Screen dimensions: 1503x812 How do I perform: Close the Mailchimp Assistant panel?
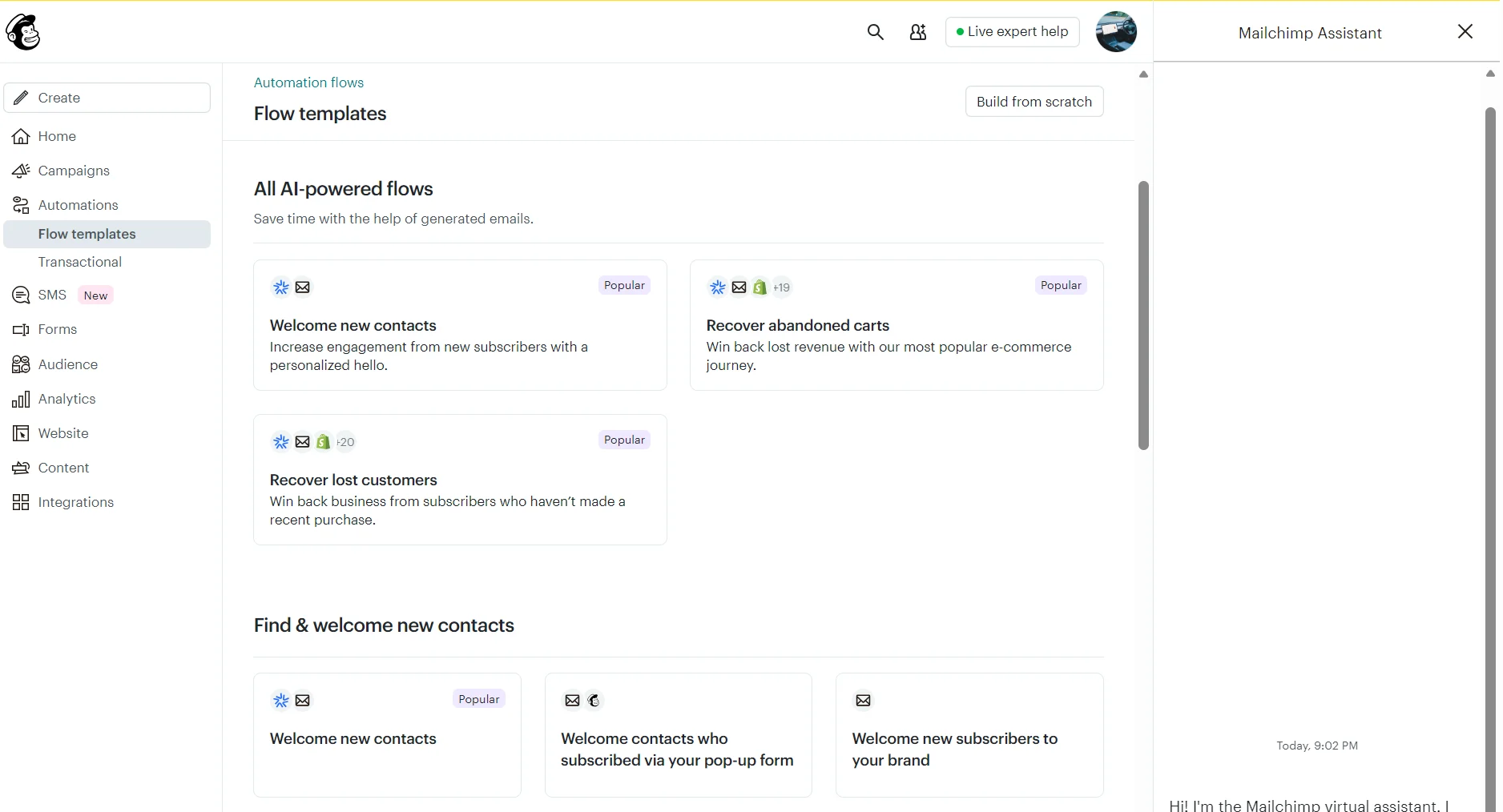coord(1465,31)
